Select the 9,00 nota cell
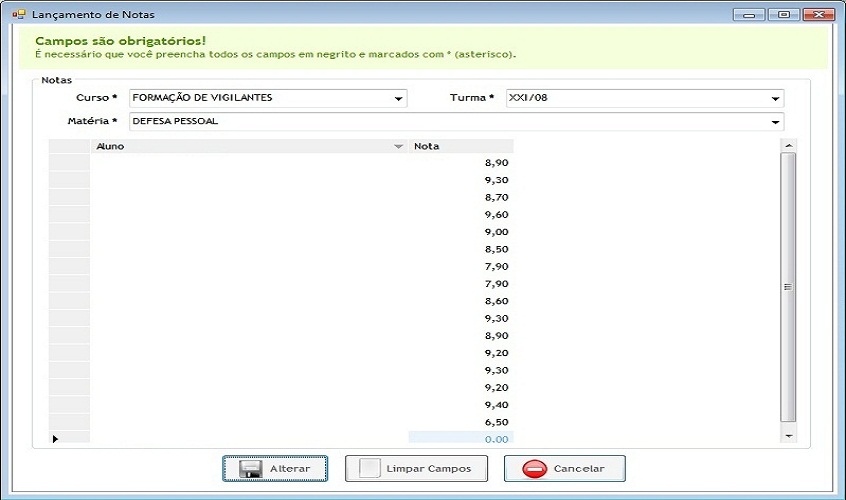Viewport: 846px width, 500px height. (x=461, y=231)
